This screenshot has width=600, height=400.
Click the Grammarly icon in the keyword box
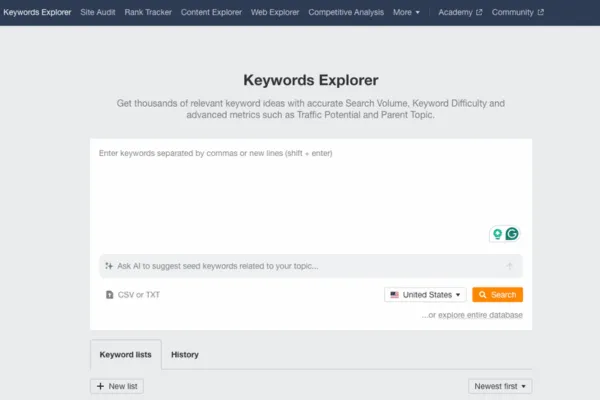512,234
